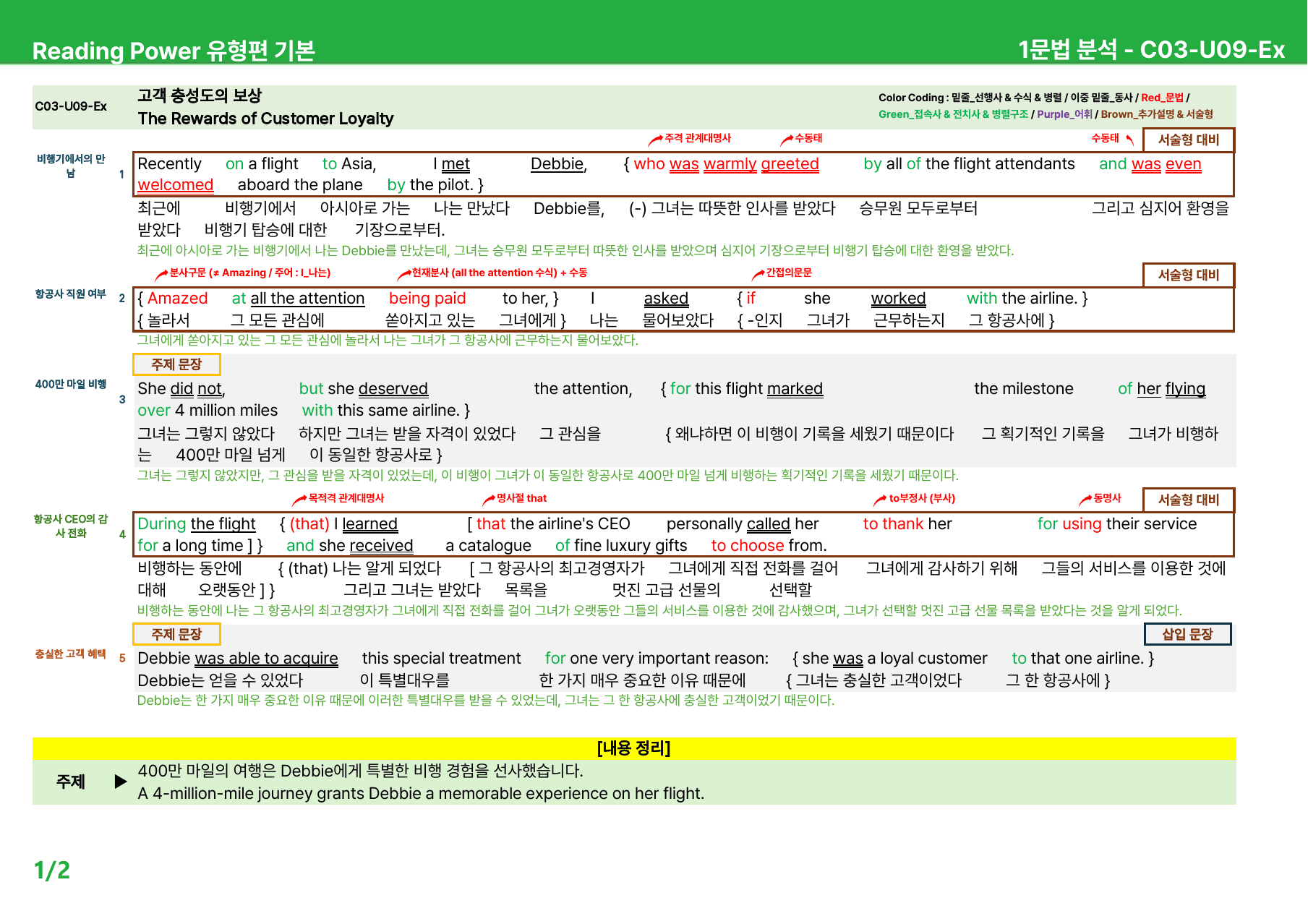This screenshot has width=1308, height=924.
Task: Click the green phrase 'During the flight'
Action: (x=197, y=524)
